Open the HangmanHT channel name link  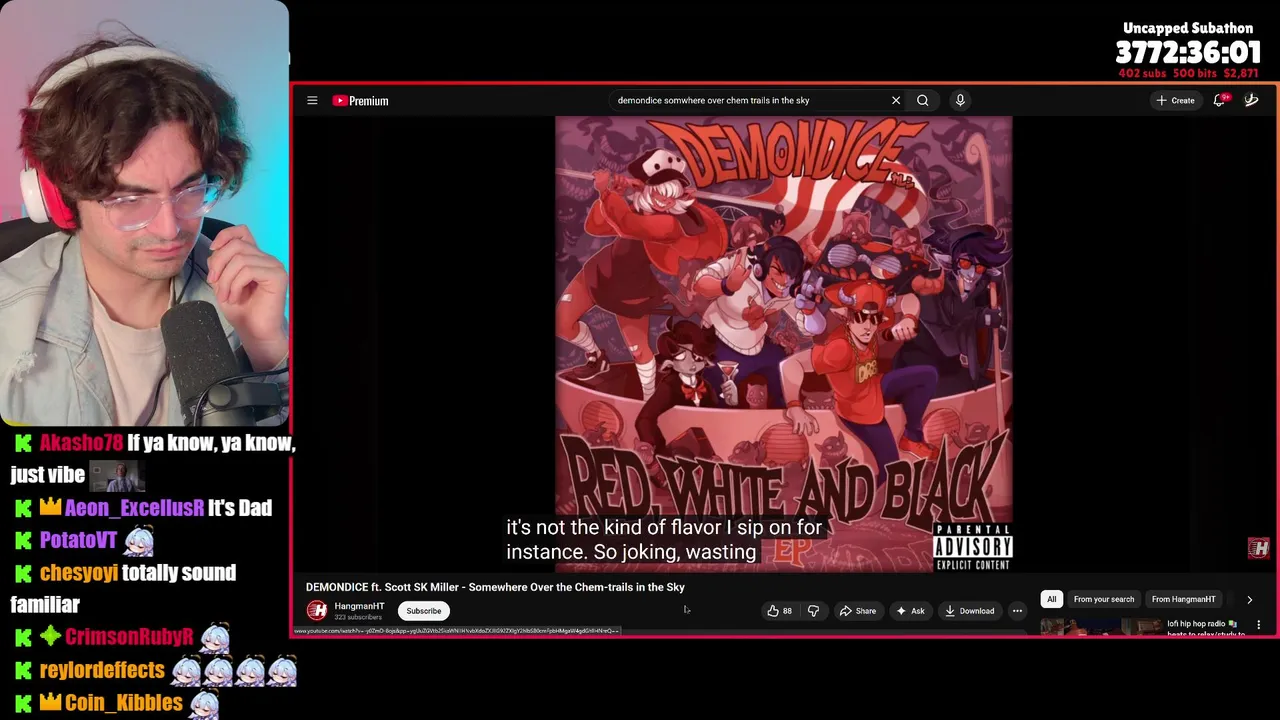point(359,606)
